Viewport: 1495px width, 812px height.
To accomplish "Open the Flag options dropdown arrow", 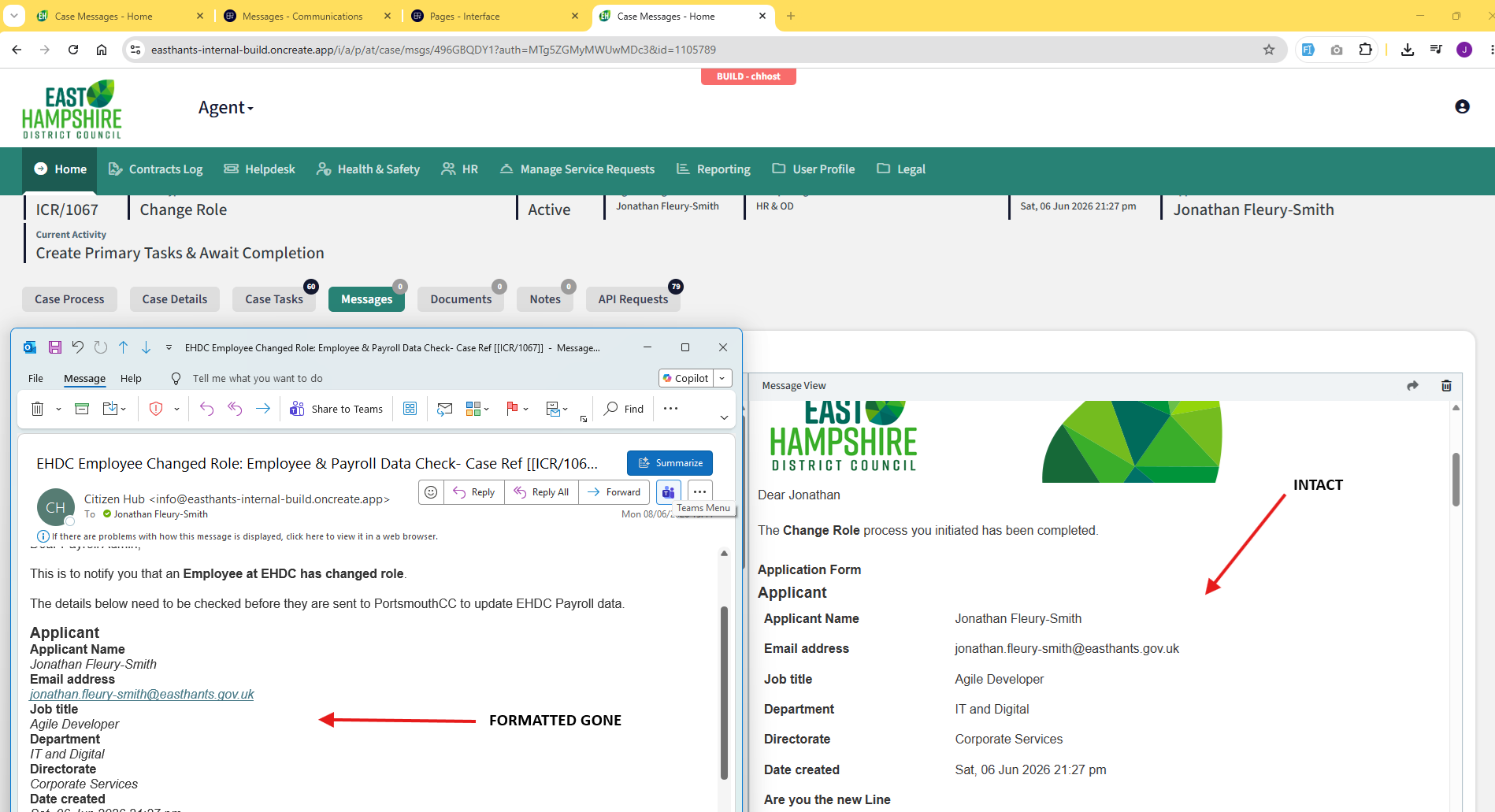I will point(525,410).
